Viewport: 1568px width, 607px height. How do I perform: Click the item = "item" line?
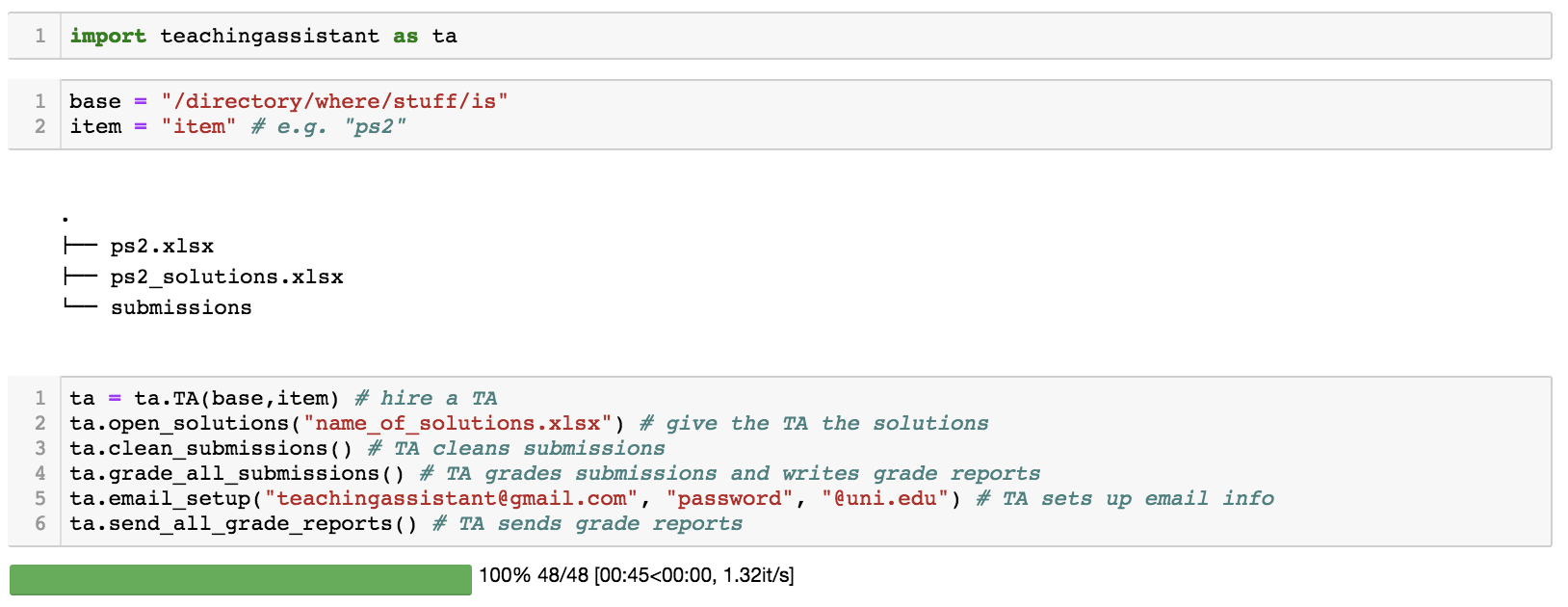click(x=238, y=126)
